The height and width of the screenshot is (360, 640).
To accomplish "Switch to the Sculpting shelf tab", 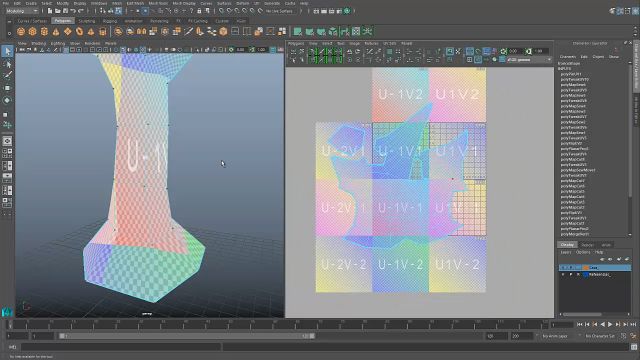I will click(87, 21).
